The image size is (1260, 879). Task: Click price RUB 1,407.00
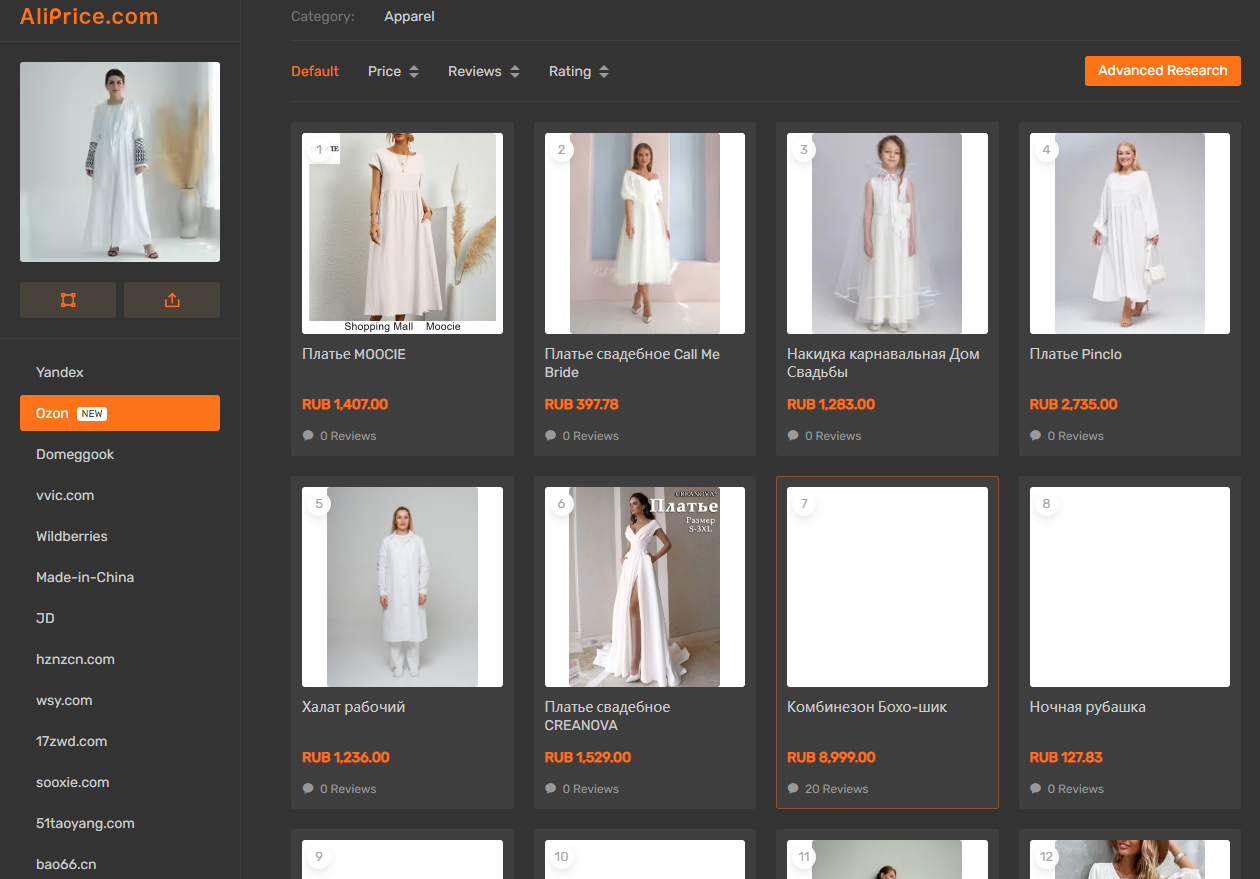tap(345, 404)
